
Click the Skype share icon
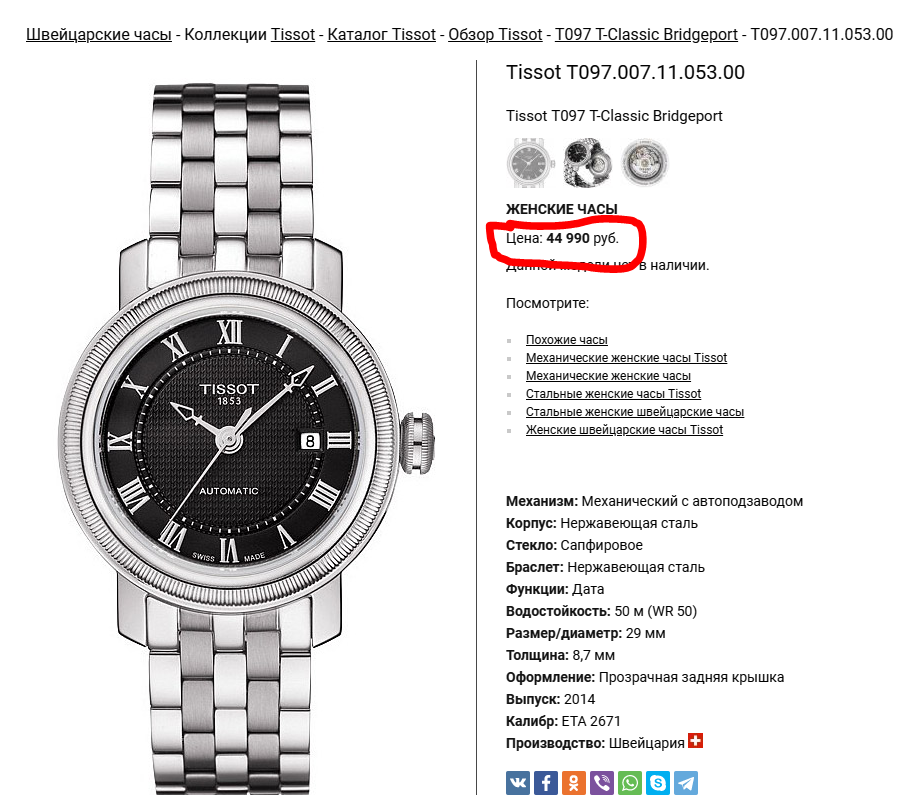tap(658, 783)
